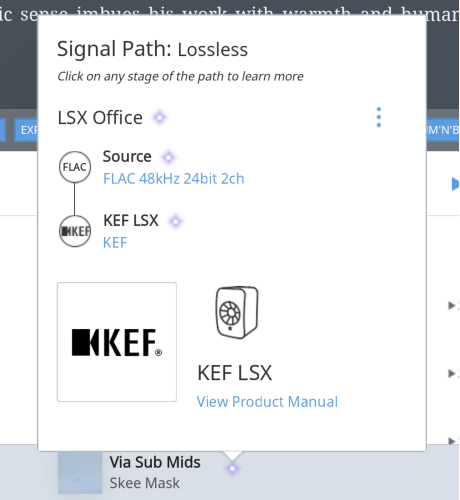Click the blue play arrow at right edge

(x=455, y=184)
